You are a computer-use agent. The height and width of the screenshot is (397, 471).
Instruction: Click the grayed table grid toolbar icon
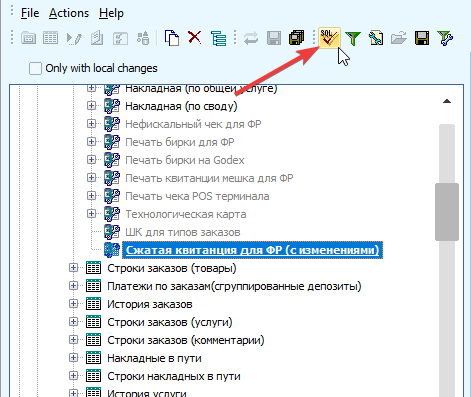pyautogui.click(x=51, y=38)
